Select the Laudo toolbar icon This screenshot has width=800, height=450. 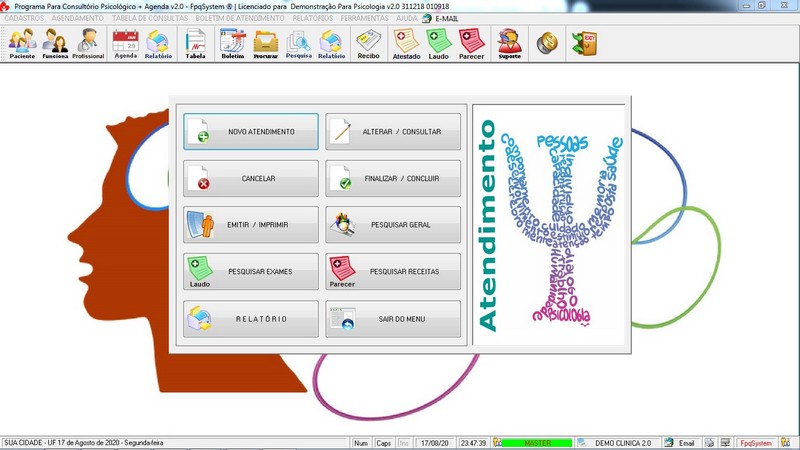tap(439, 44)
